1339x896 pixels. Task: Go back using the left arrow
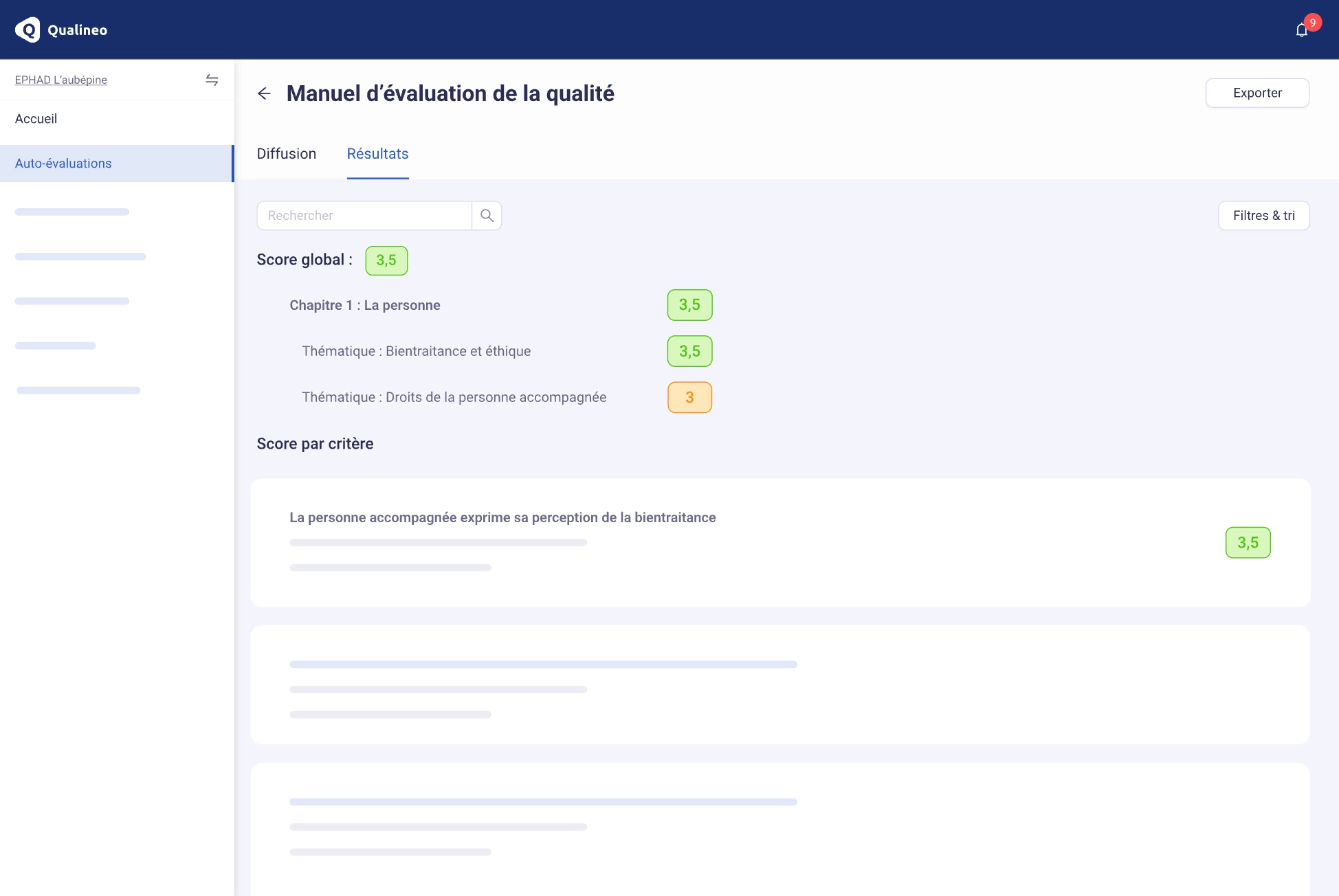(264, 93)
